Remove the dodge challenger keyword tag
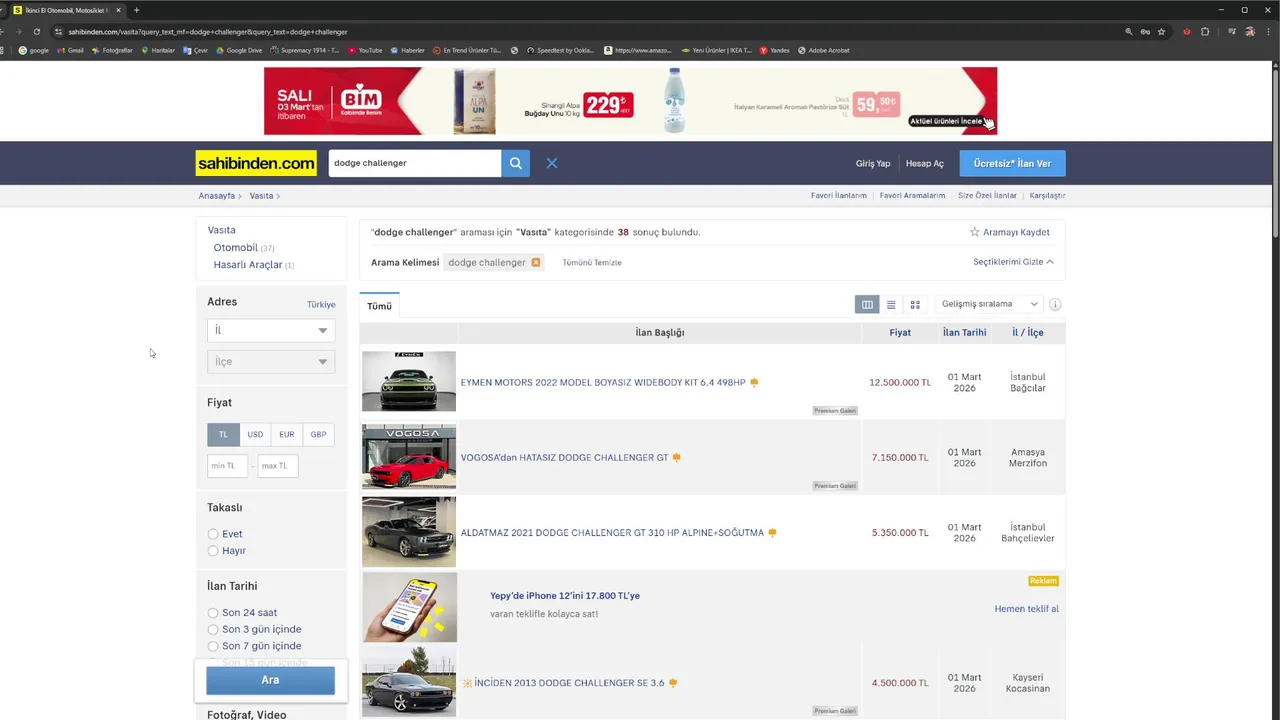 click(x=536, y=262)
